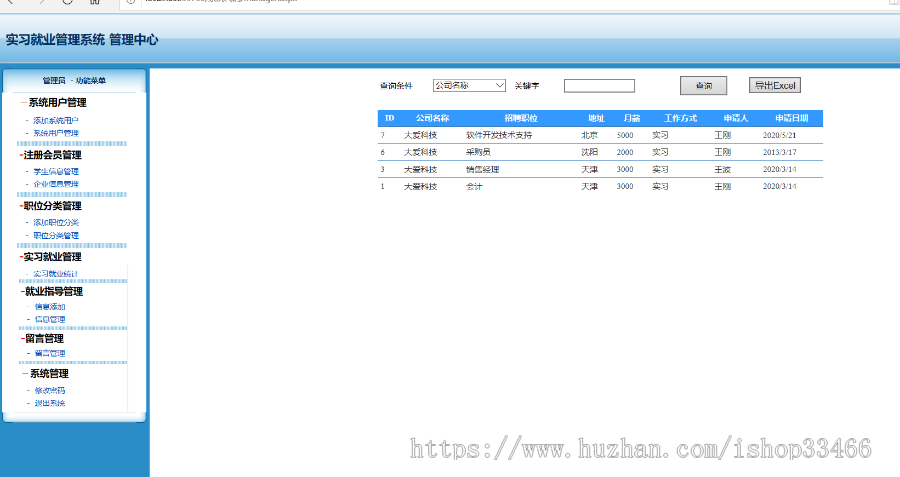This screenshot has height=477, width=900.
Task: Open 留言管理 sub-item link
Action: point(50,354)
